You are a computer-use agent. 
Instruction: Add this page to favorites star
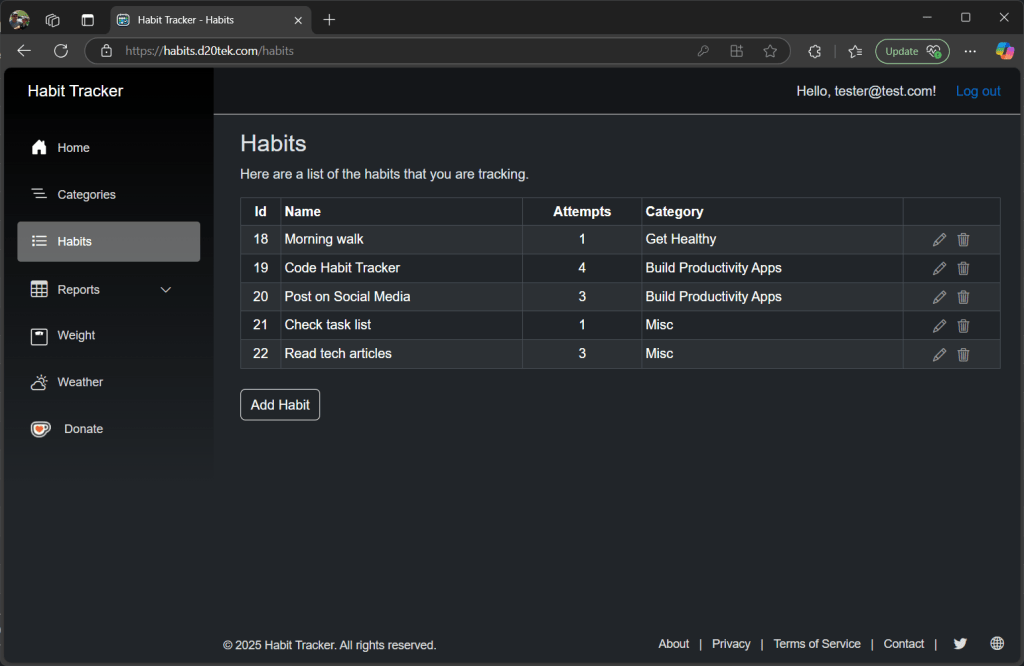click(x=769, y=51)
